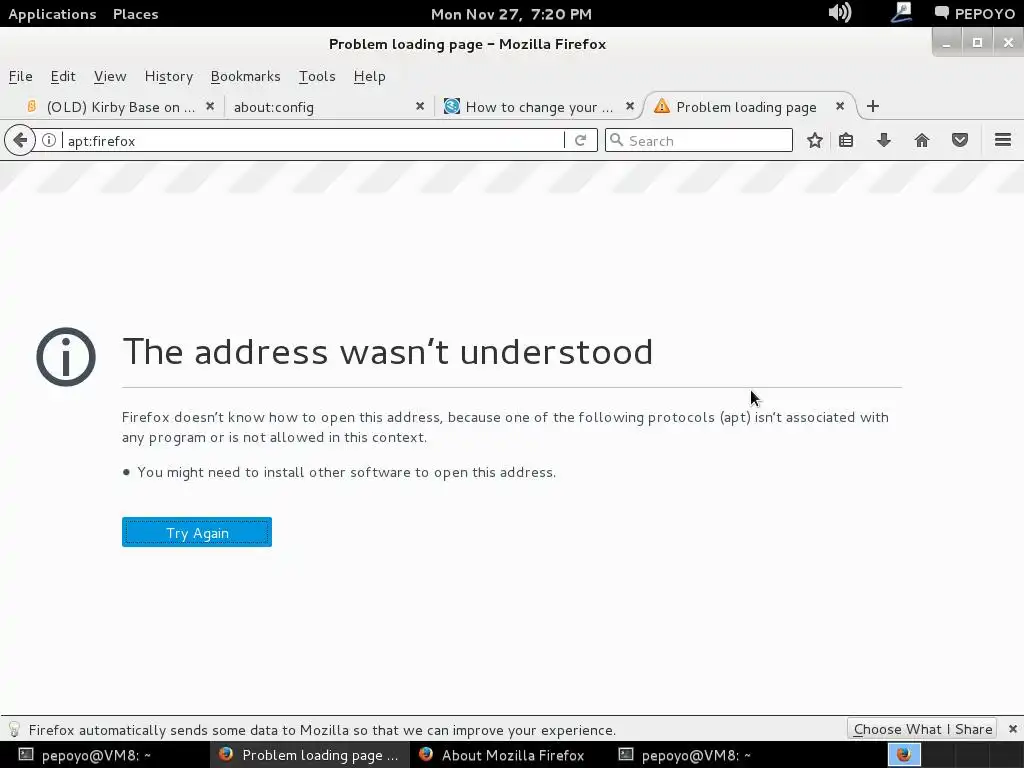The width and height of the screenshot is (1024, 768).
Task: Open the View menu
Action: tap(110, 76)
